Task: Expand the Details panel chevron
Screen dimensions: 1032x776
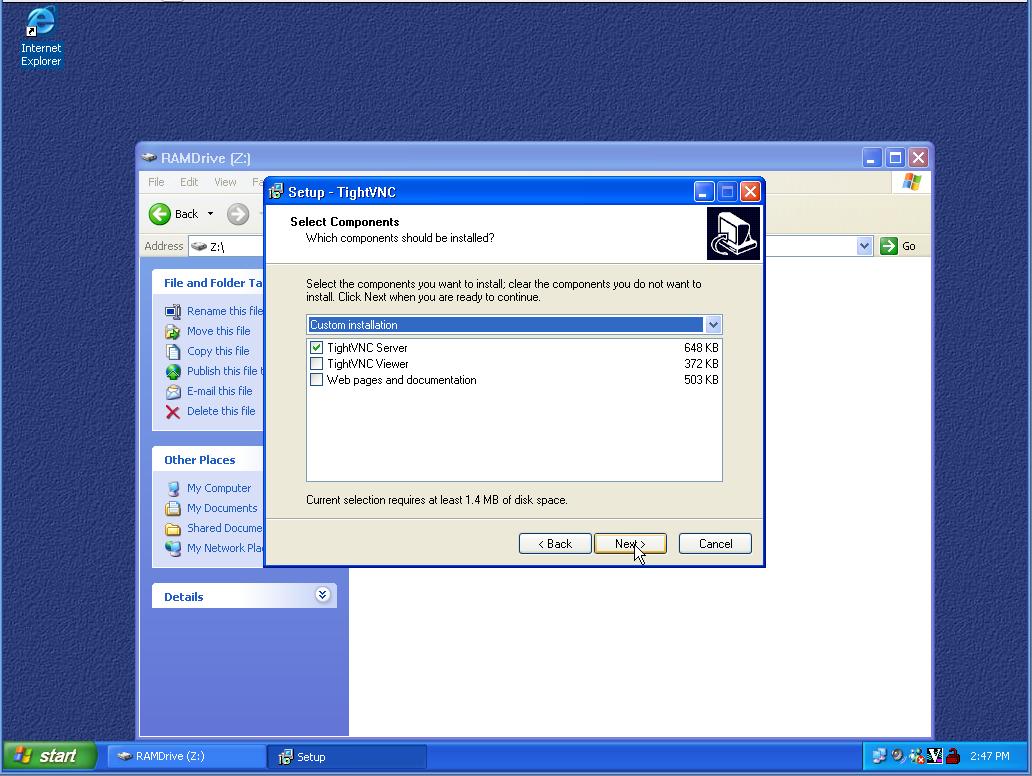Action: coord(322,595)
